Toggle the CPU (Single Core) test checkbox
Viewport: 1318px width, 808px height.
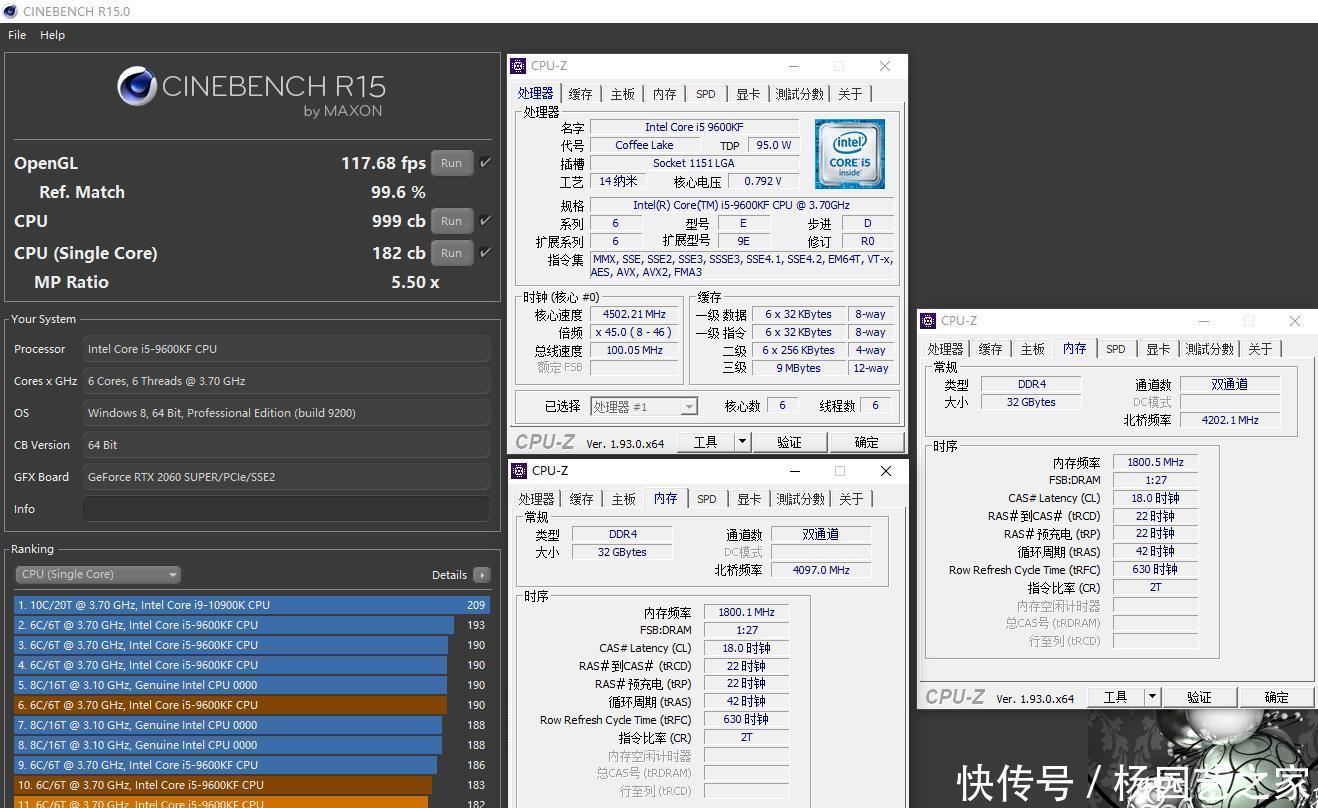pos(485,252)
